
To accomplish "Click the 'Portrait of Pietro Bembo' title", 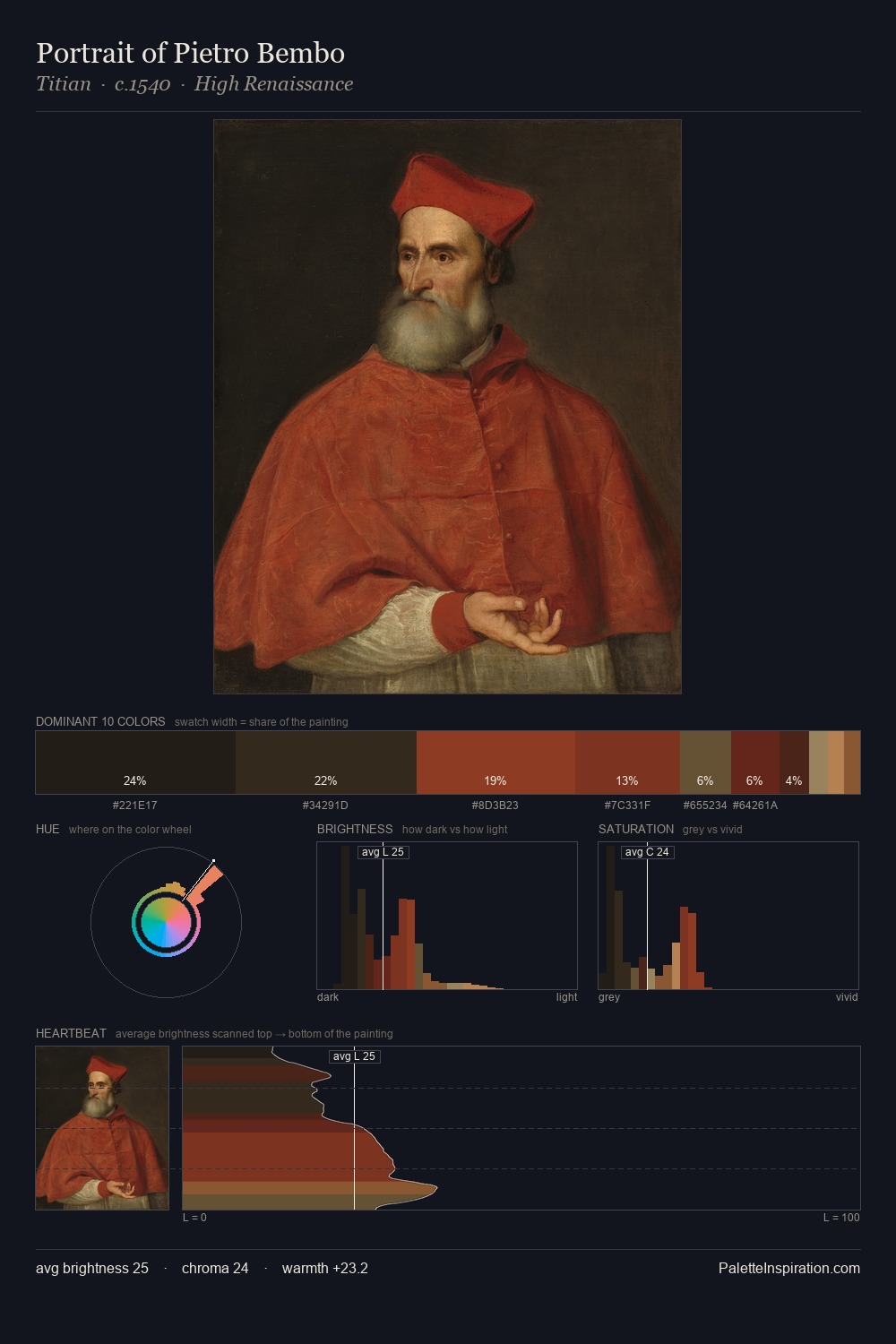I will tap(190, 53).
